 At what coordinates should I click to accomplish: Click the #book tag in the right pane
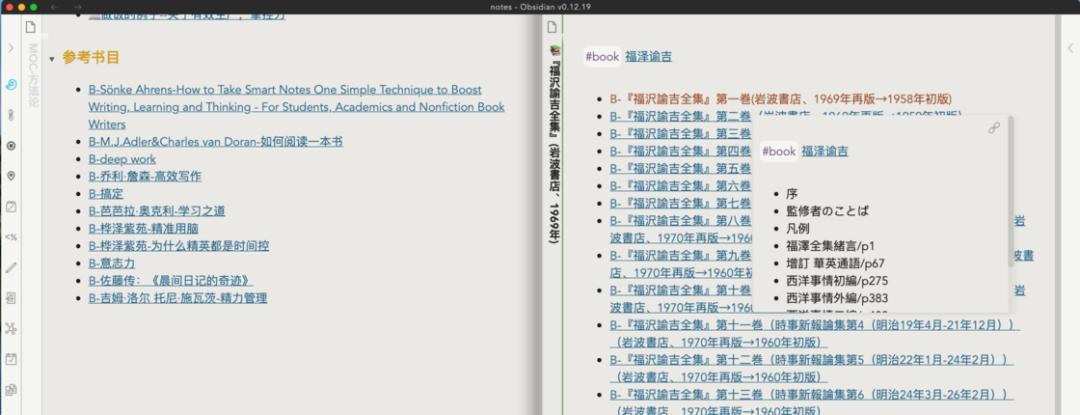click(x=602, y=57)
